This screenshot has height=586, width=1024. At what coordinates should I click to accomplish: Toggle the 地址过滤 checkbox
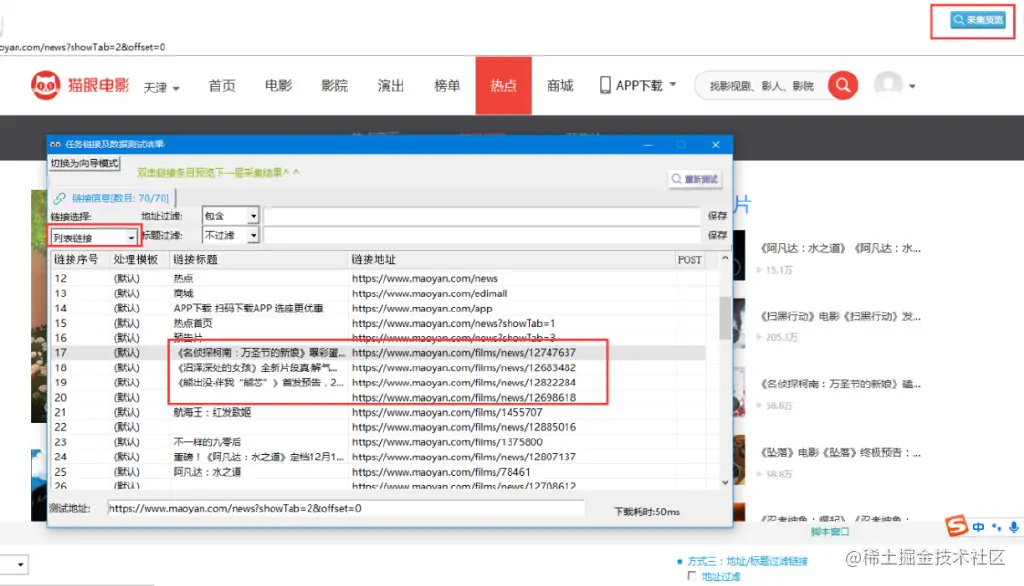pyautogui.click(x=692, y=576)
